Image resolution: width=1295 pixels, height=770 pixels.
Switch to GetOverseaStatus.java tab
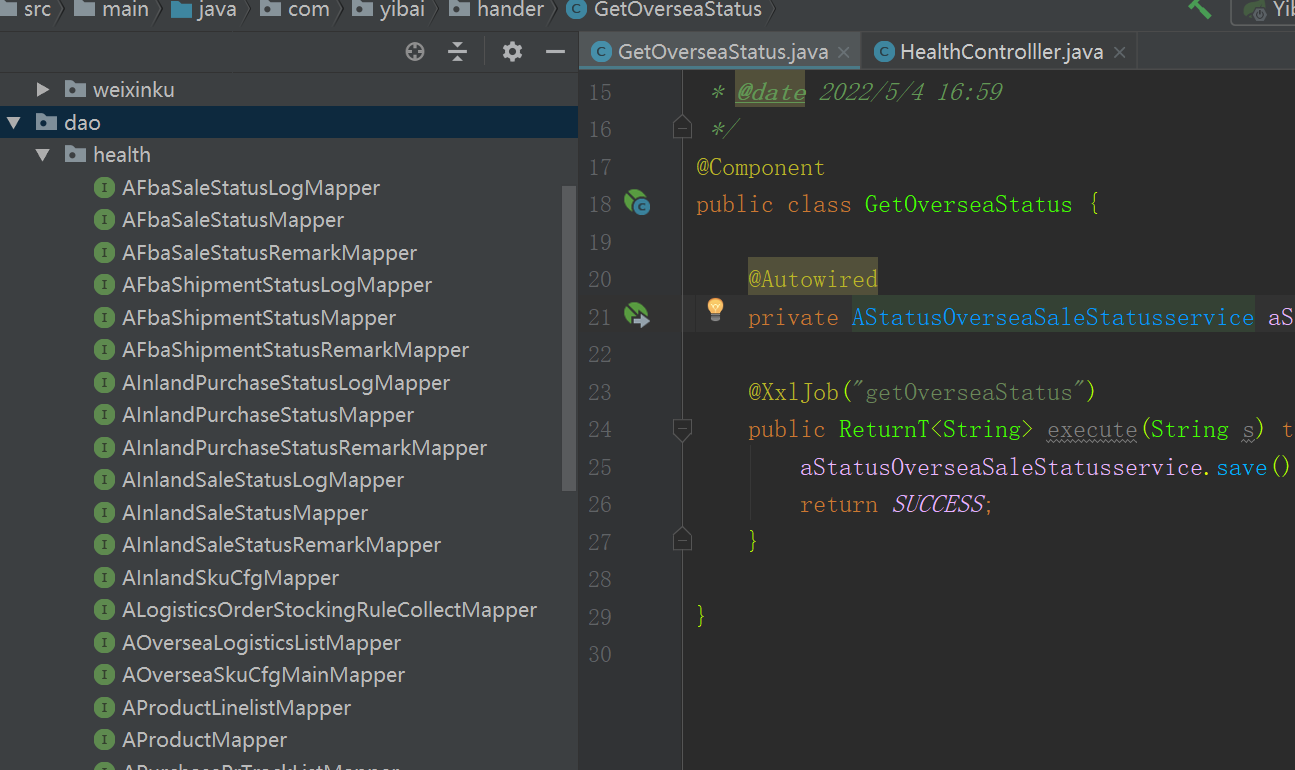tap(722, 52)
